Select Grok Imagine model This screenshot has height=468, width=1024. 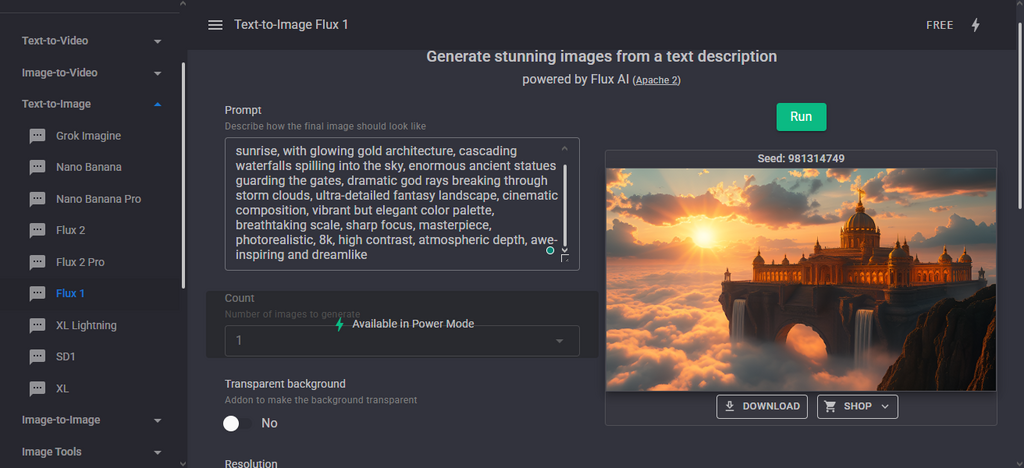88,136
